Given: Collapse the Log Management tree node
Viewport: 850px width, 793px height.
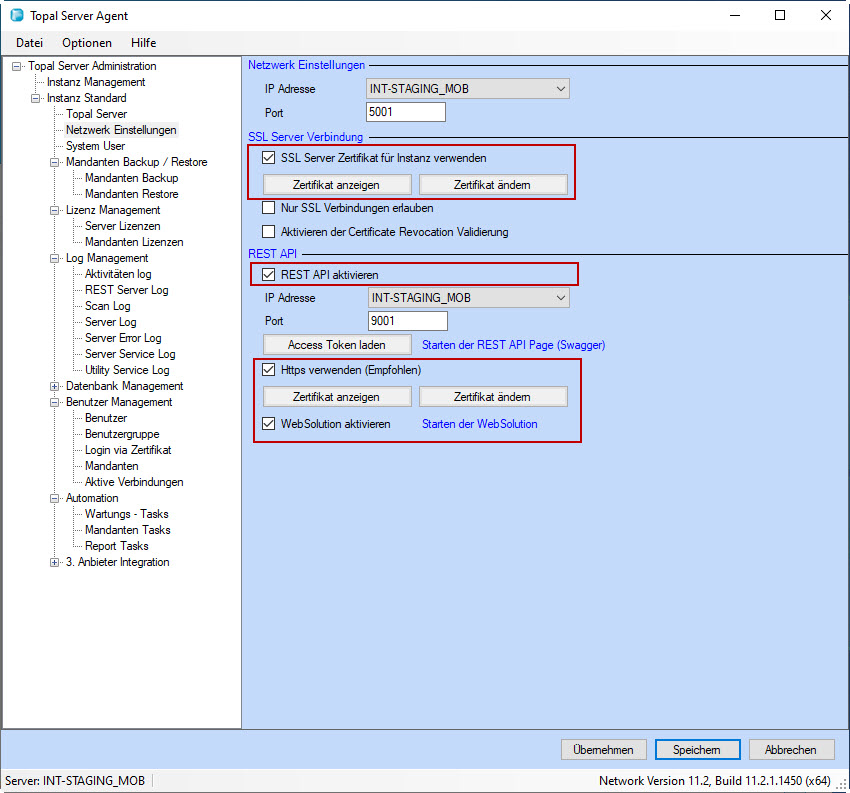Looking at the screenshot, I should (55, 258).
